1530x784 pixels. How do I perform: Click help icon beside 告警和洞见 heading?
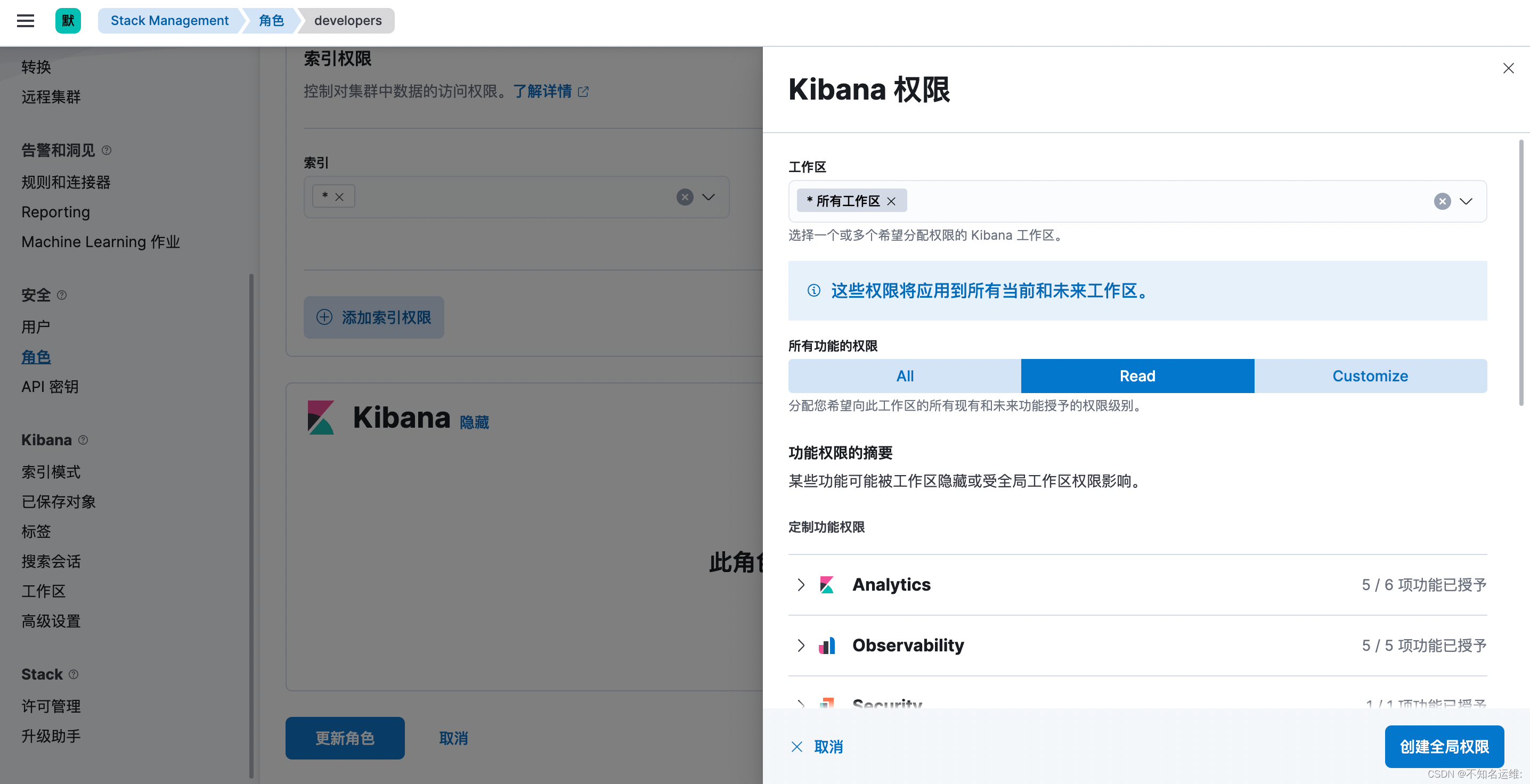107,150
